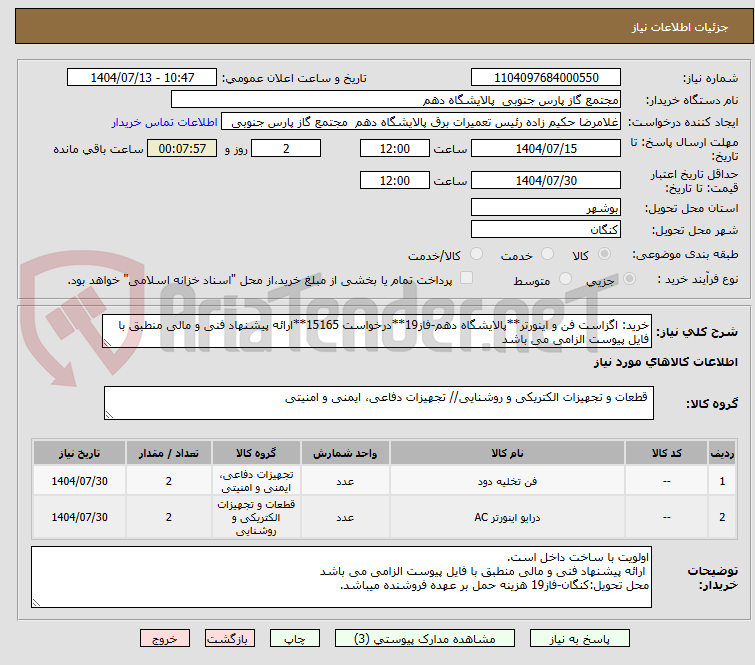This screenshot has height=665, width=755.
Task: Click the شماره نیاز number field
Action: point(546,78)
